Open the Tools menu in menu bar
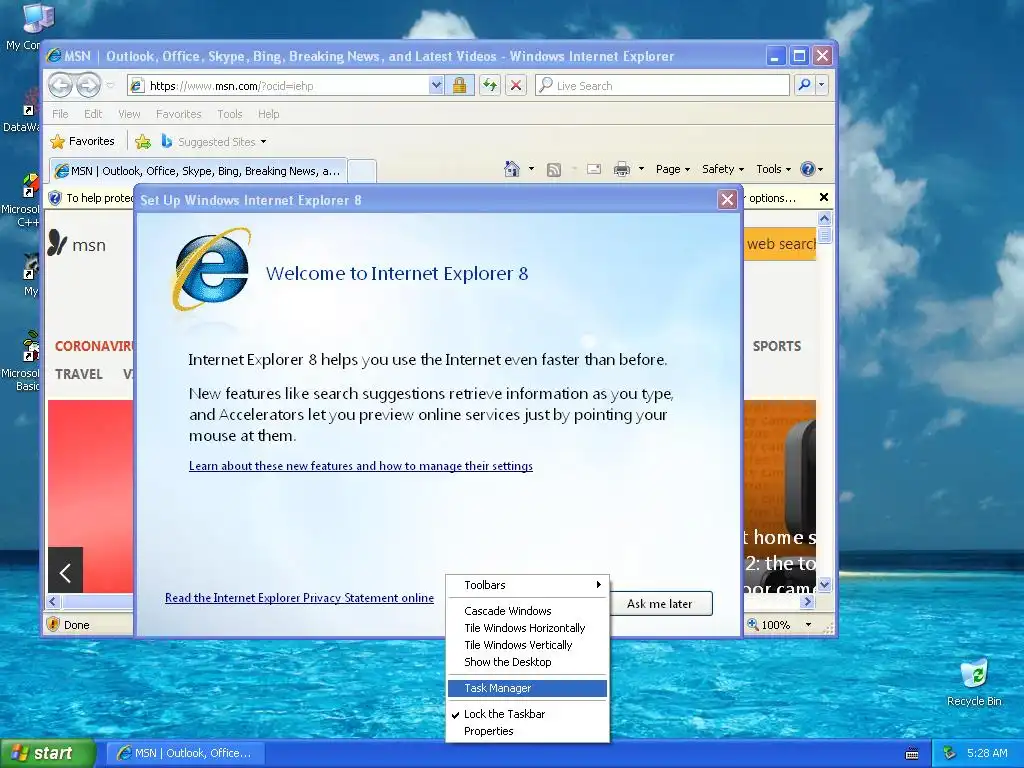1024x768 pixels. [x=230, y=114]
